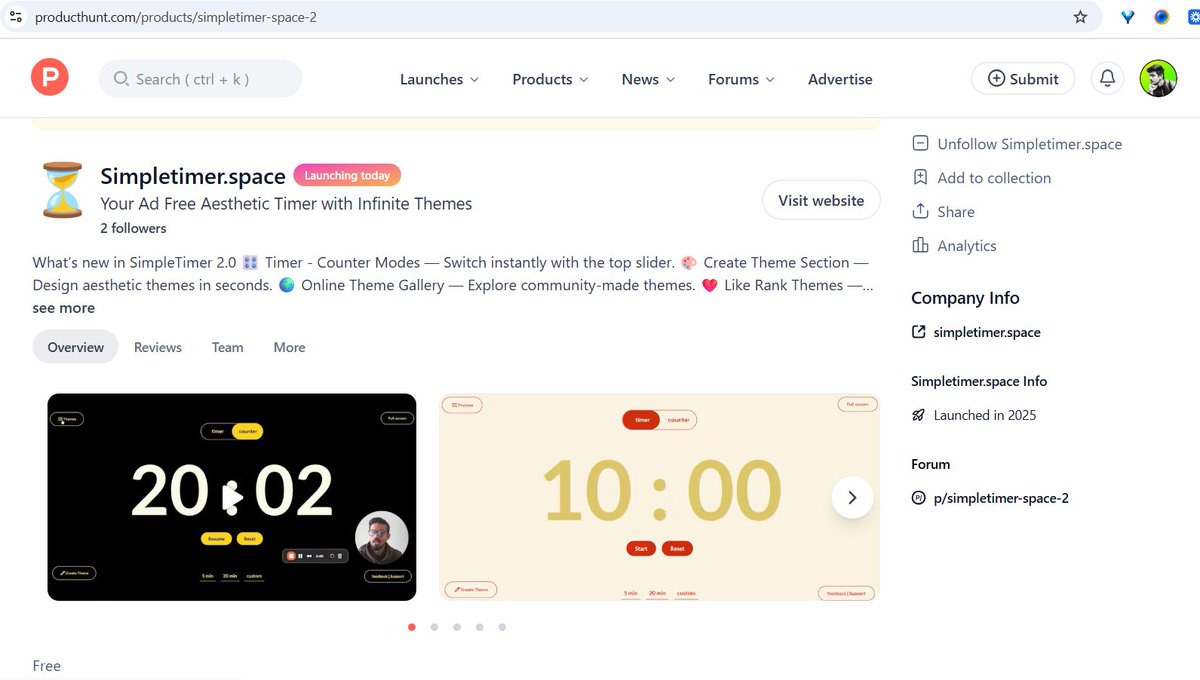
Task: Expand description with see more
Action: coord(63,308)
